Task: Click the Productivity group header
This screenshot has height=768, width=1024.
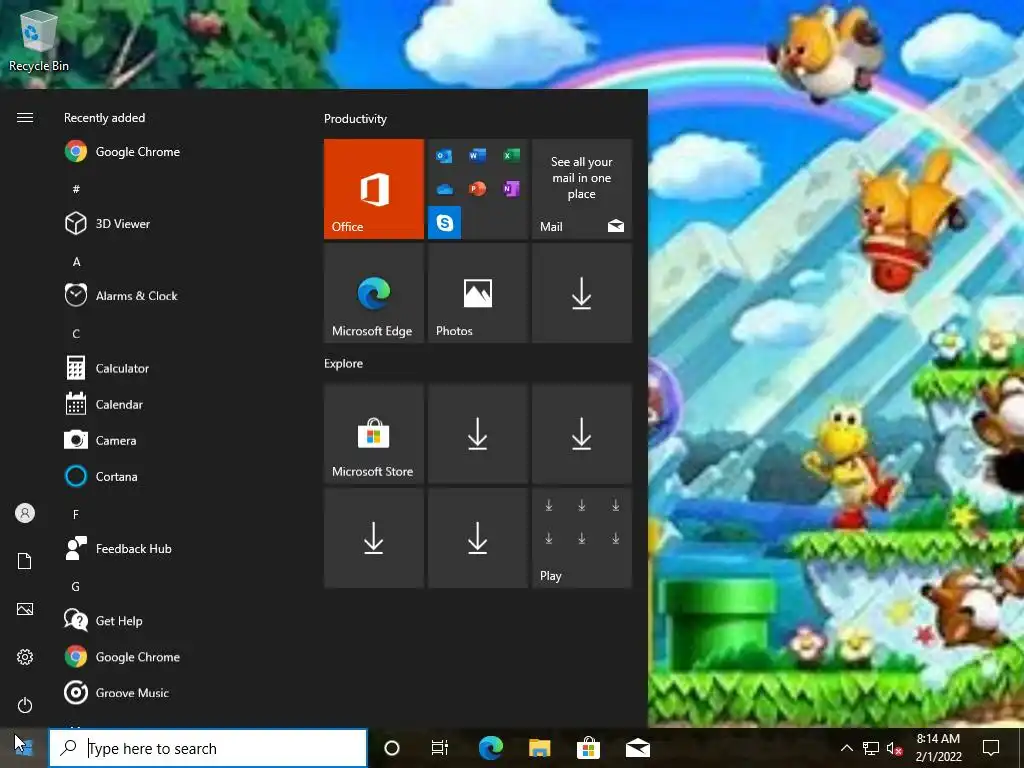Action: pos(355,119)
